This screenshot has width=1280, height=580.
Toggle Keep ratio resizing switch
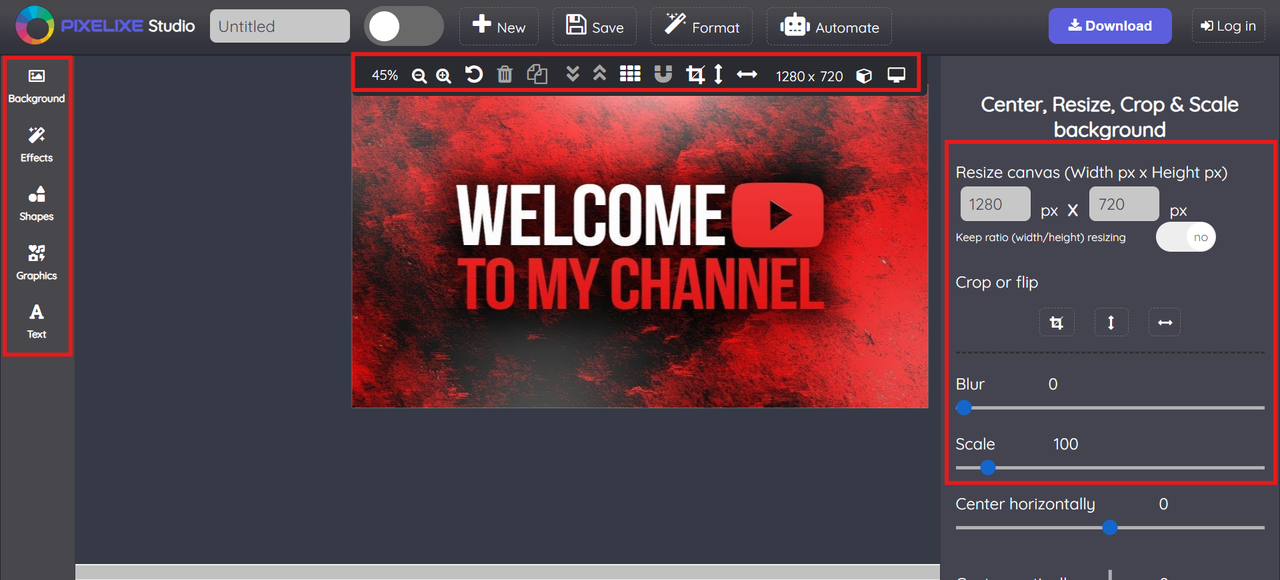tap(1186, 237)
